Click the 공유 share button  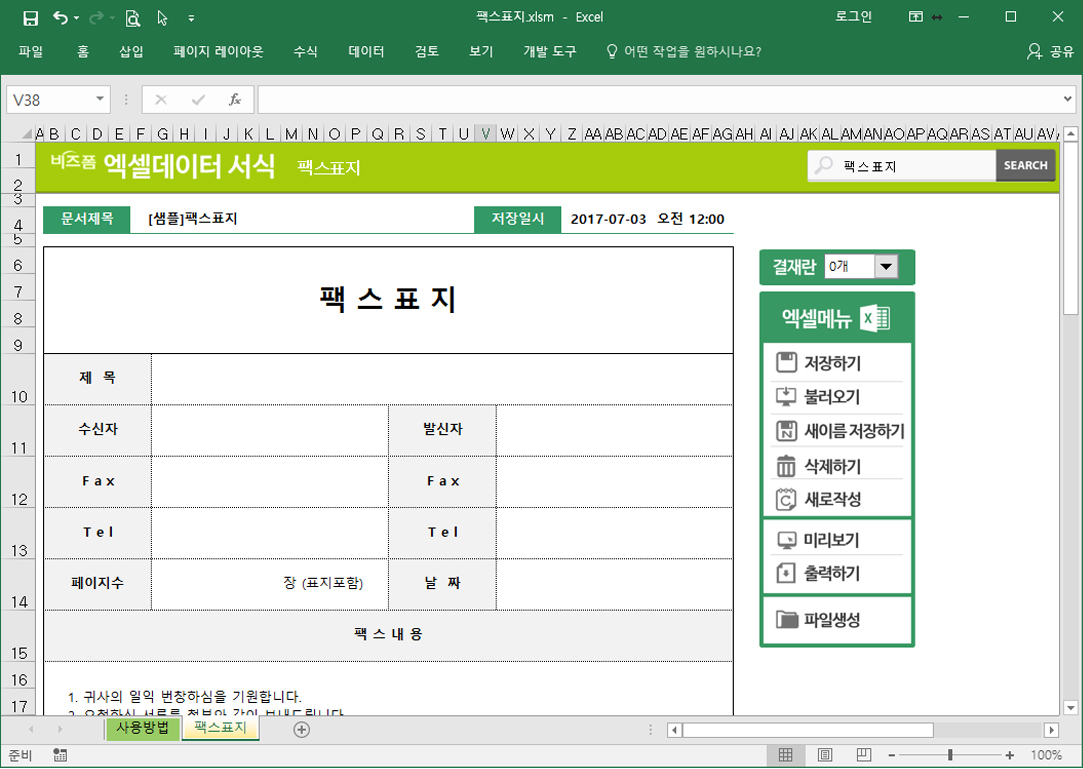coord(1050,51)
